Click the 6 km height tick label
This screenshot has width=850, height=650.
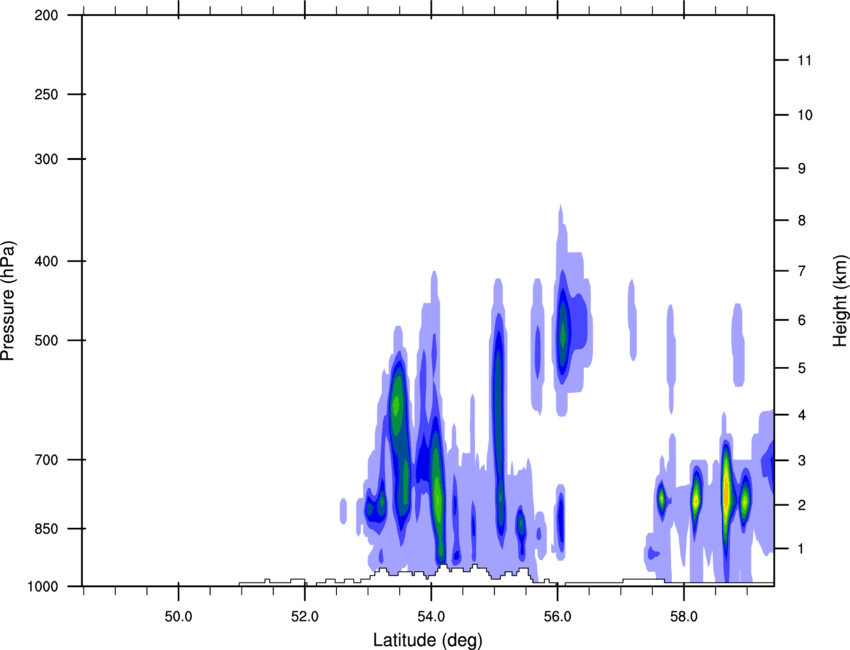click(801, 320)
